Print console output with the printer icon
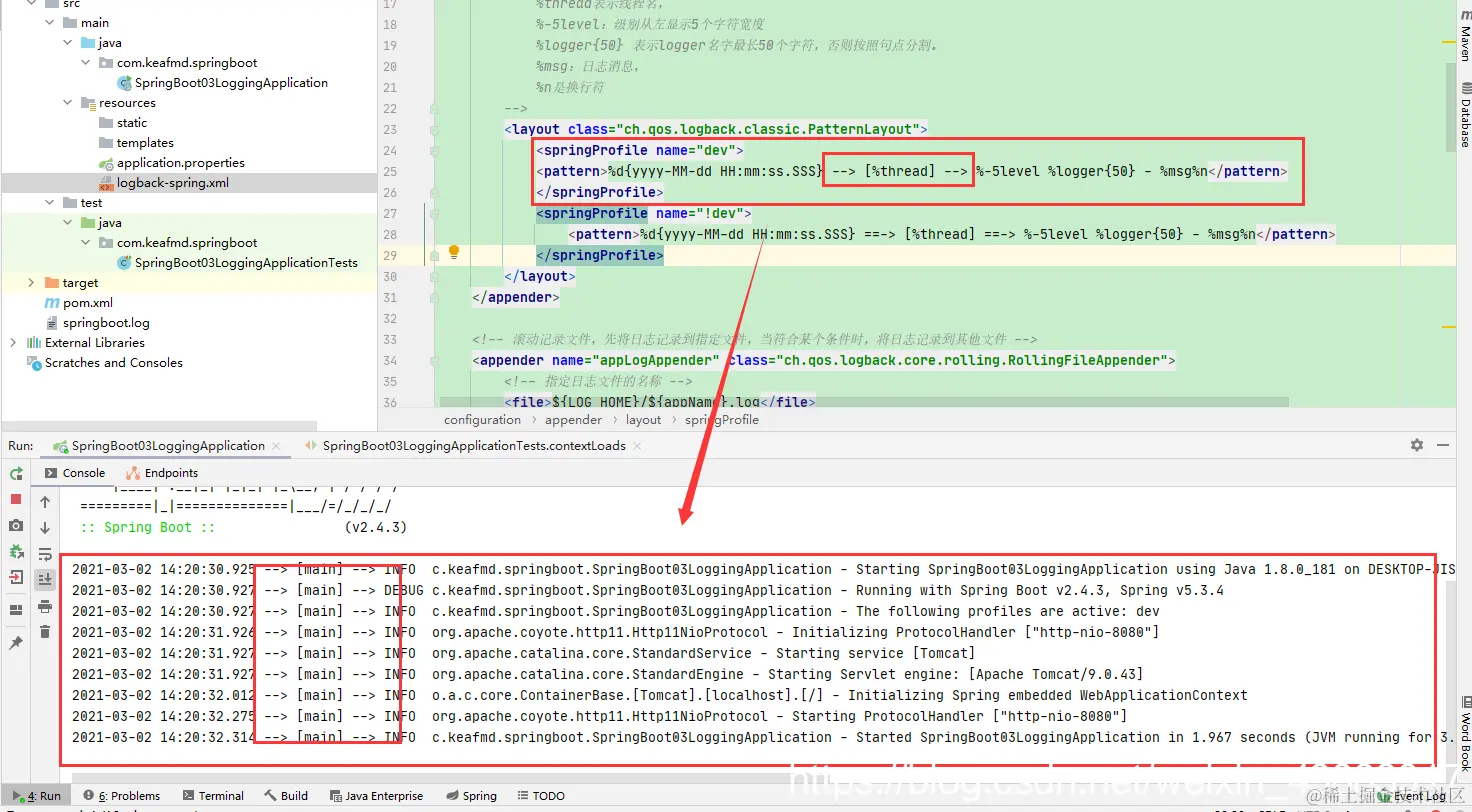This screenshot has height=812, width=1472. pos(45,606)
